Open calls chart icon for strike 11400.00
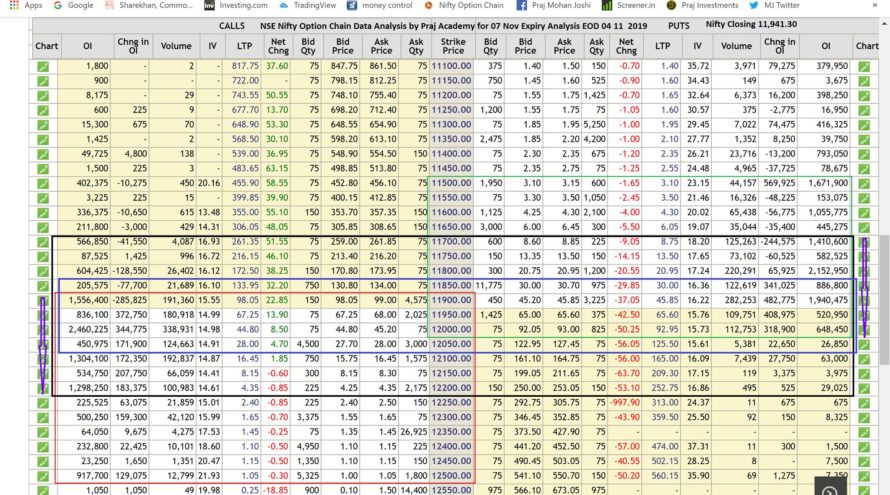The width and height of the screenshot is (890, 495). 43,154
